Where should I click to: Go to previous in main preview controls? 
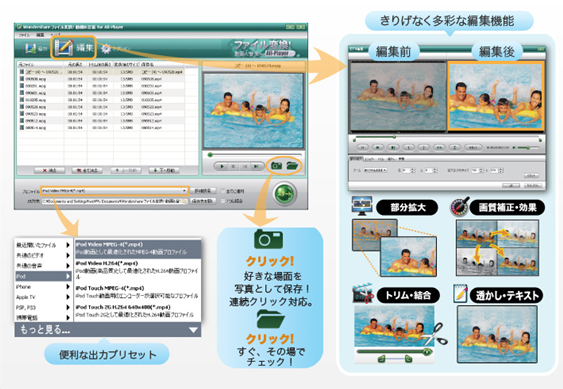pos(245,167)
